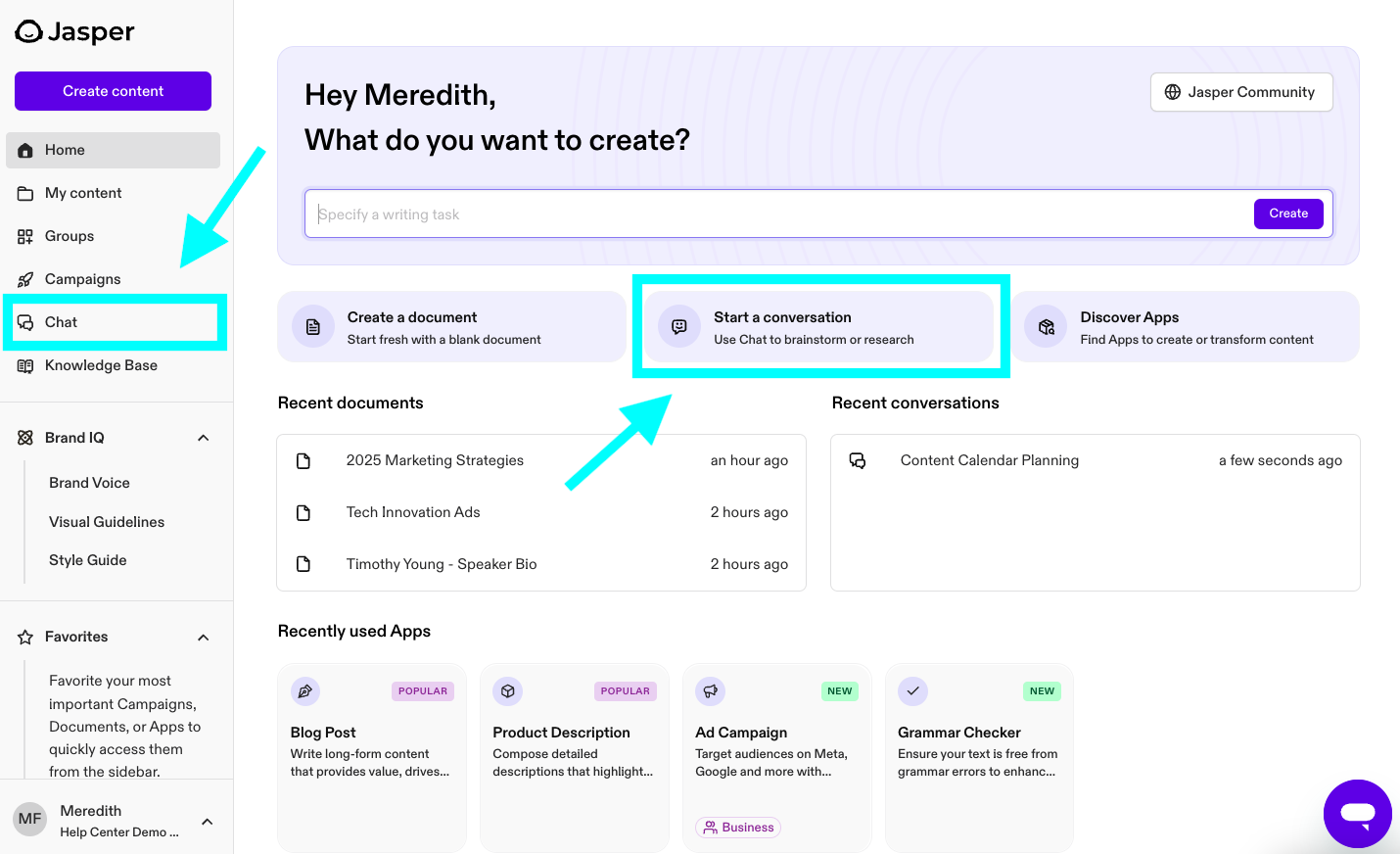Expand the Meredith account menu
Screen dimensions: 1400x854
(208, 821)
